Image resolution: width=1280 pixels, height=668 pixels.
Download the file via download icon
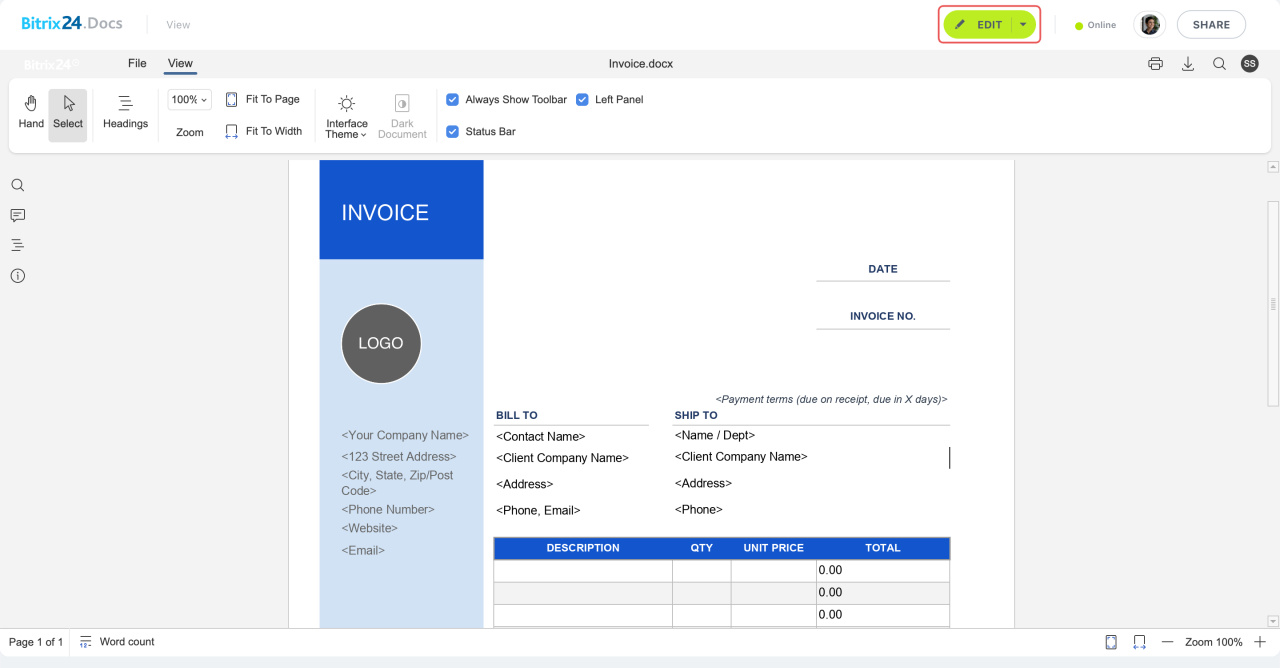coord(1188,64)
